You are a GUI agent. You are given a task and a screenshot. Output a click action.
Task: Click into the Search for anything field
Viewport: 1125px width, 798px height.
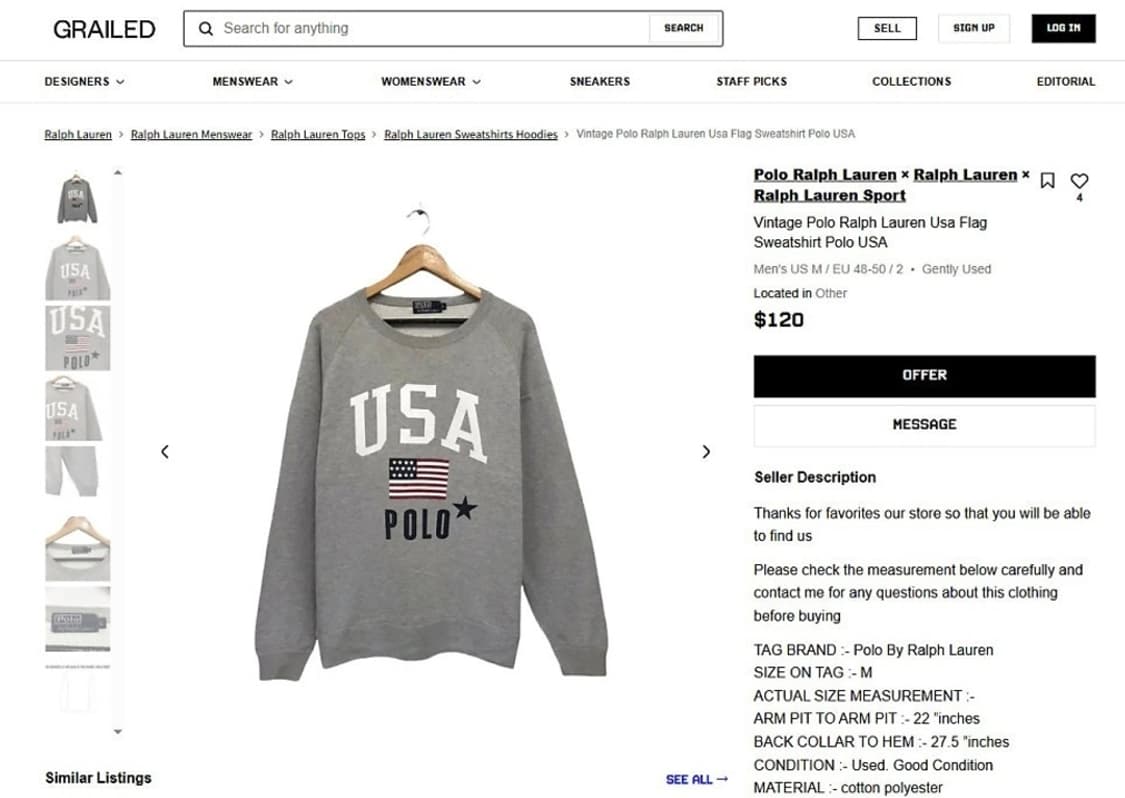[x=430, y=29]
